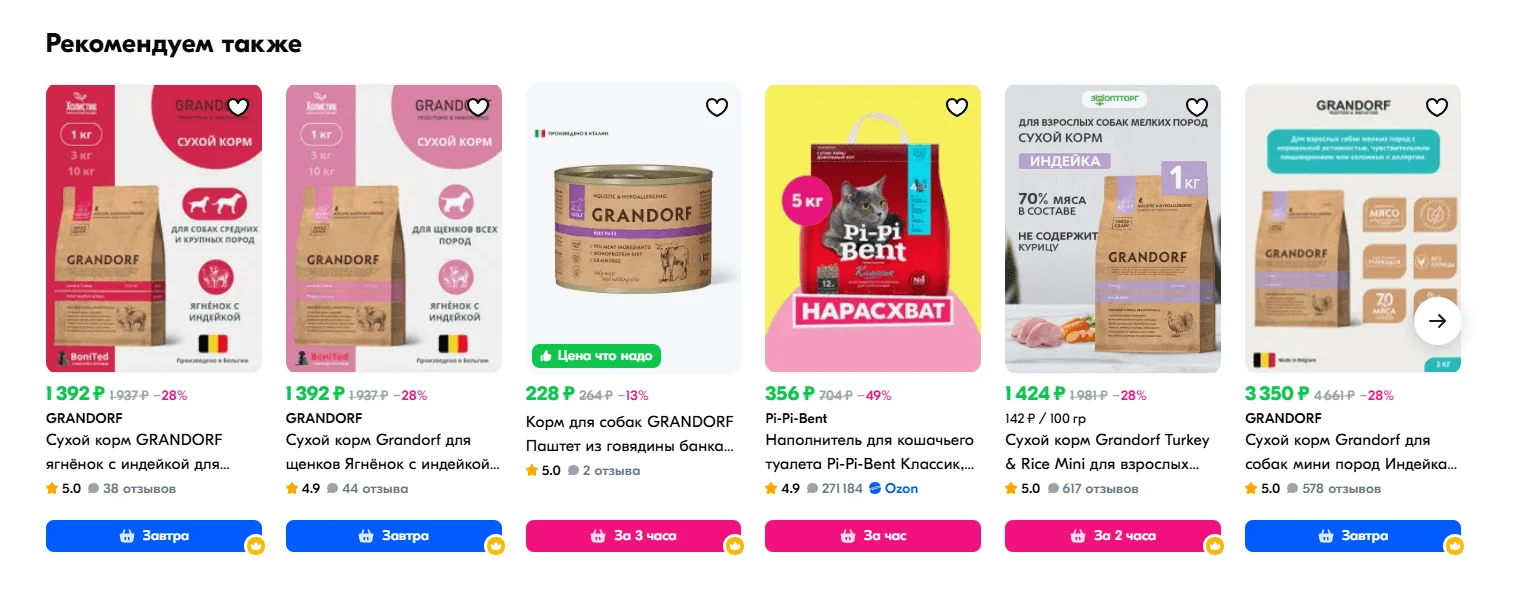Screen dimensions: 1538x605
Task: Add Pi-Pi-Bent litter to cart, delivery "За час"
Action: point(873,536)
